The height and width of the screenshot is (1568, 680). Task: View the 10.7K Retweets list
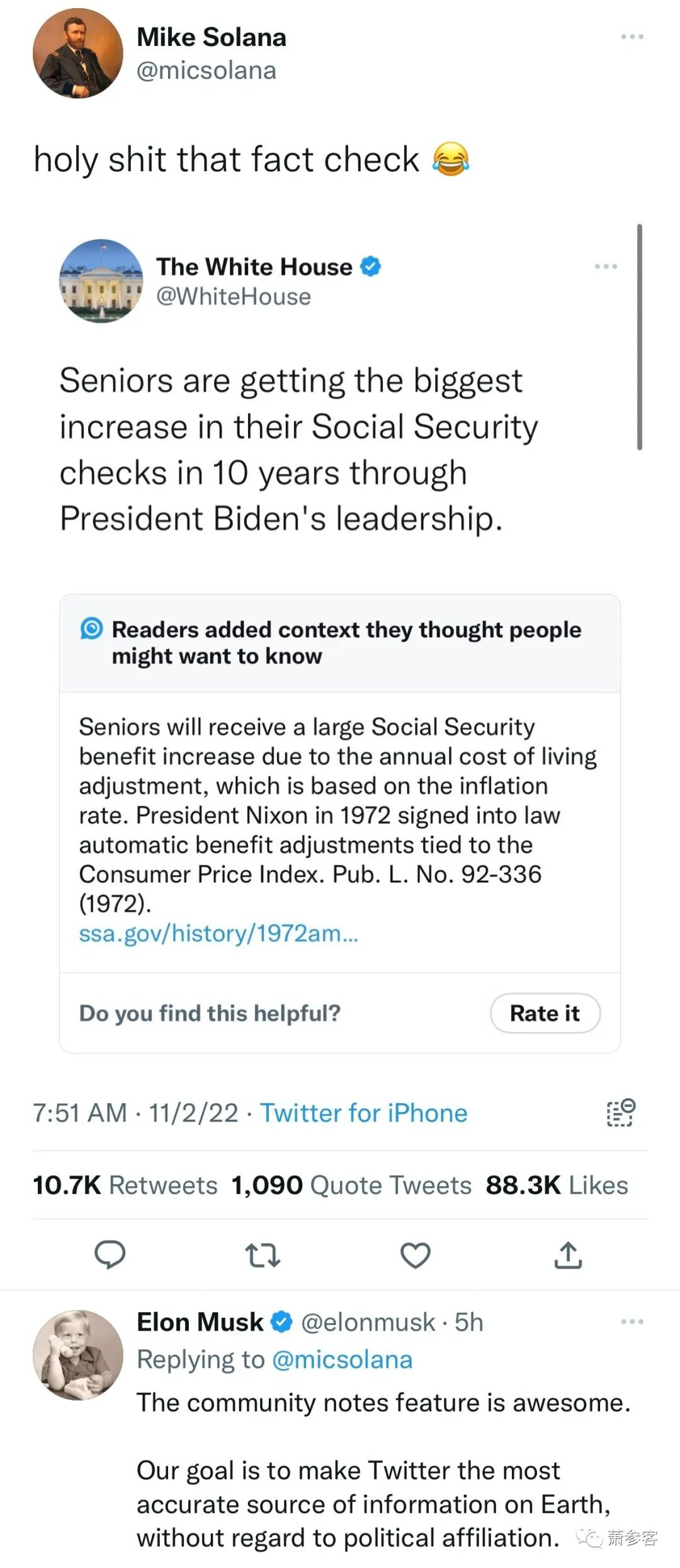[x=125, y=1185]
